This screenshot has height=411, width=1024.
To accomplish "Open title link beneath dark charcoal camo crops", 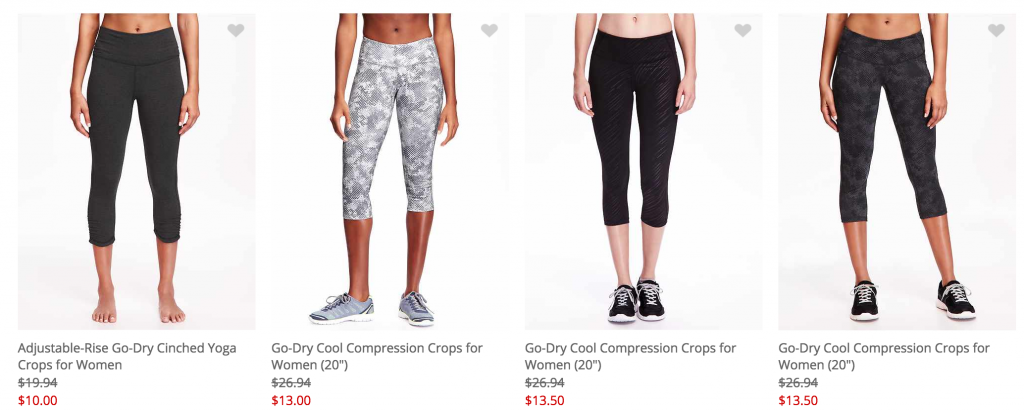I will (884, 356).
